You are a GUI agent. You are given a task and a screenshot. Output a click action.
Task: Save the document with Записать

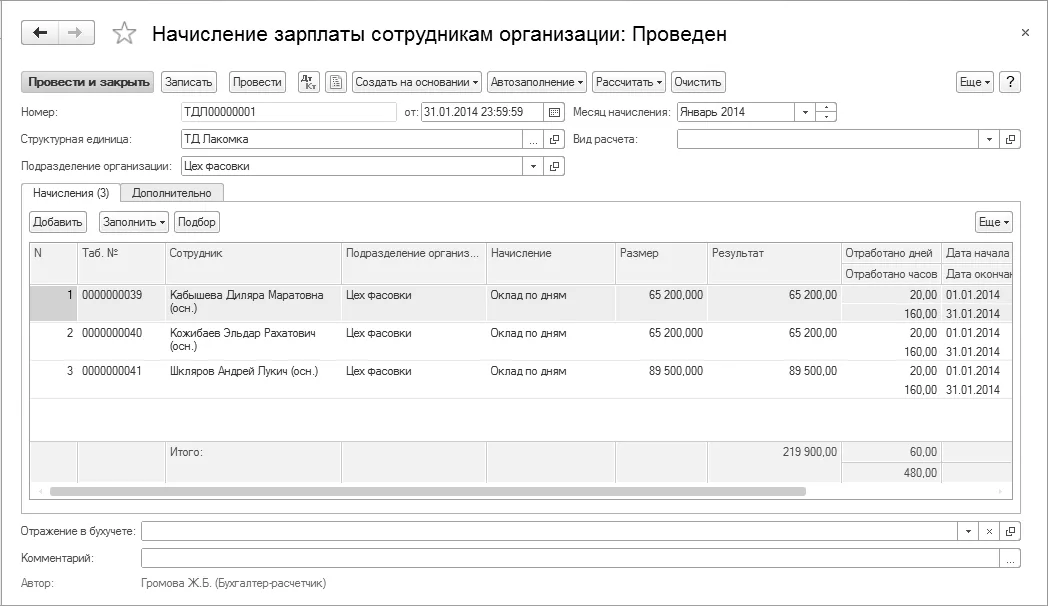188,82
